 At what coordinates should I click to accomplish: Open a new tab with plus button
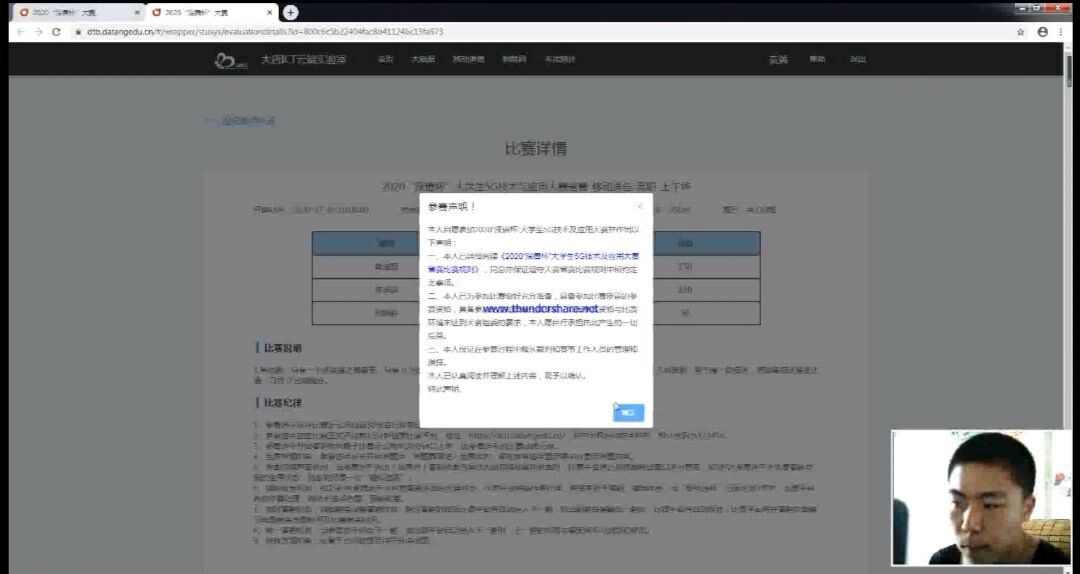point(290,12)
